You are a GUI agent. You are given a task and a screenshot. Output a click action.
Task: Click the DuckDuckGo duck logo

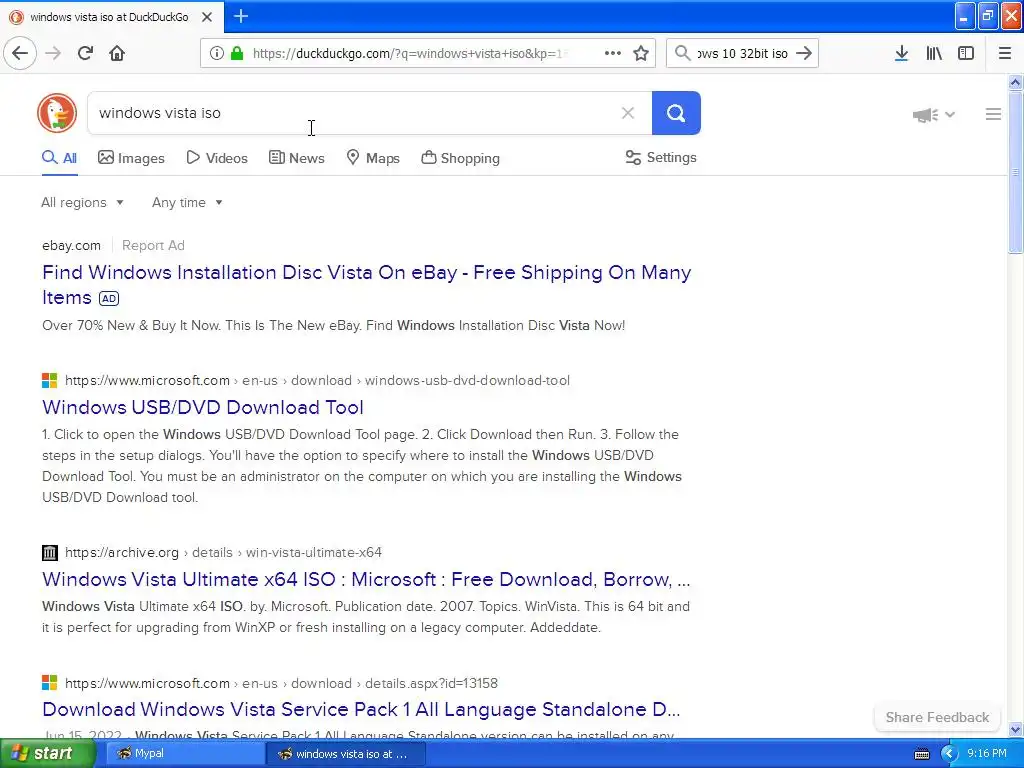[x=57, y=113]
